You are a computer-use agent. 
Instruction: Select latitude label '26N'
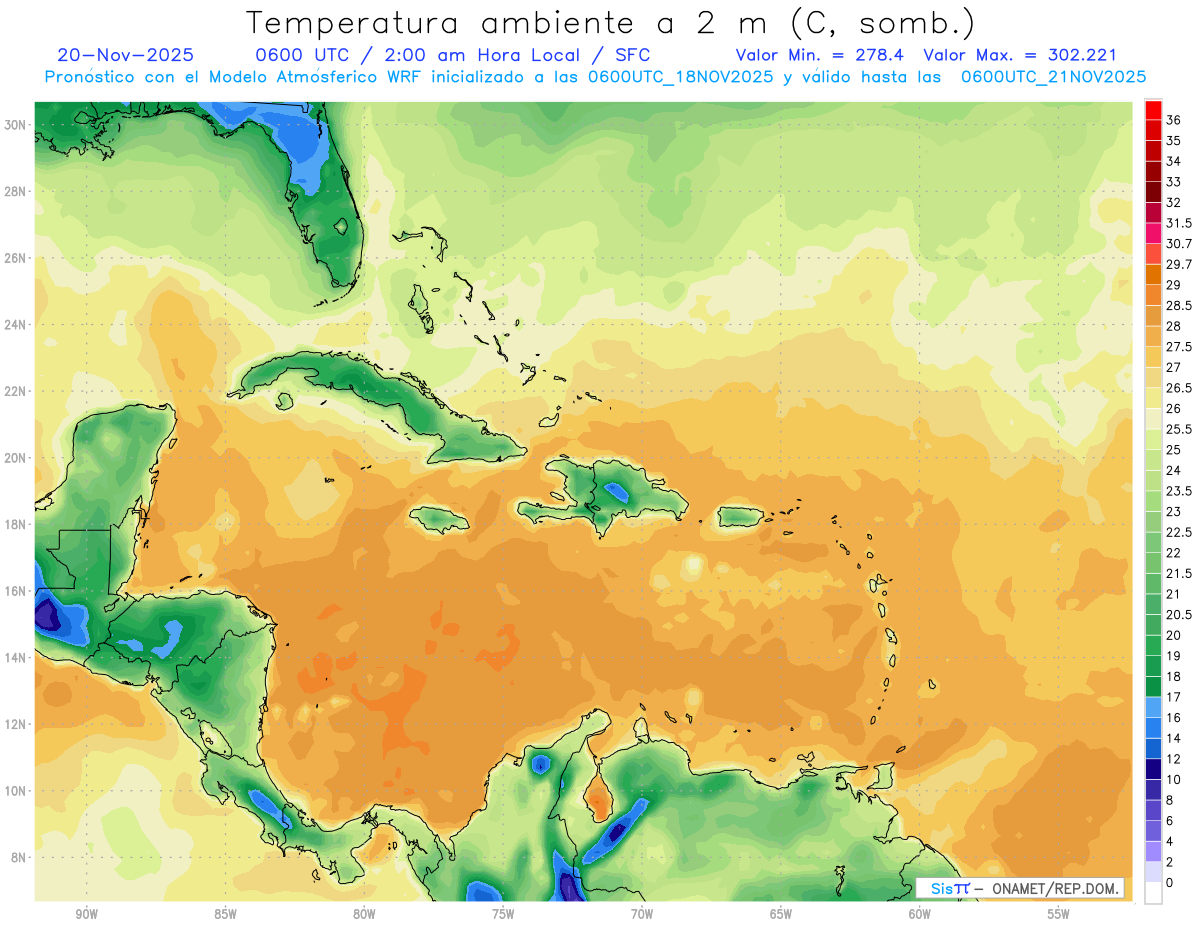point(15,258)
